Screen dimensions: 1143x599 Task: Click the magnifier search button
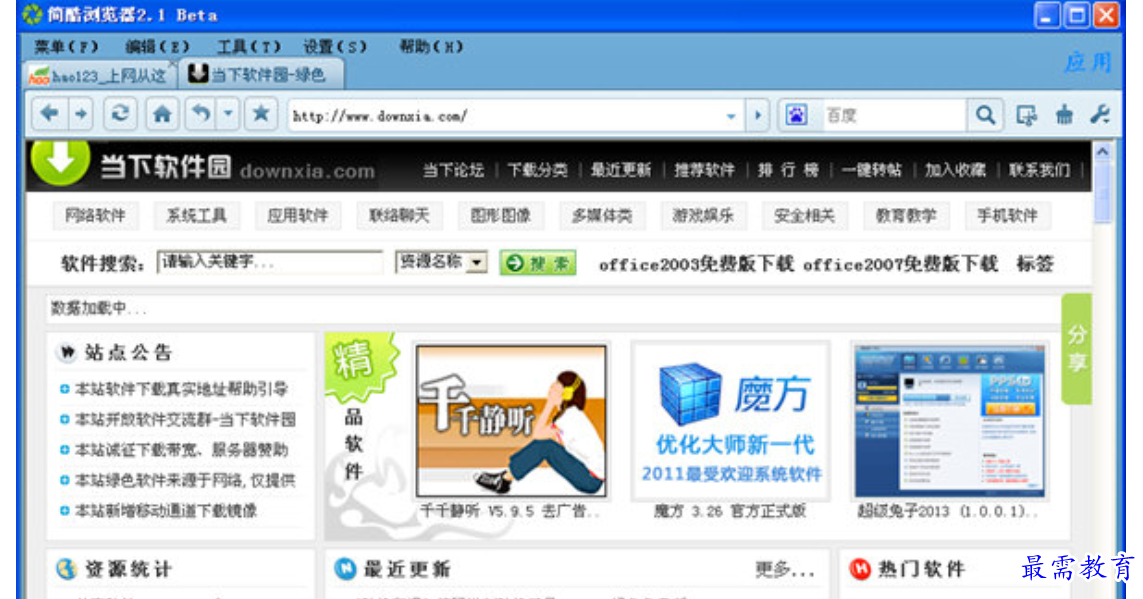tap(986, 115)
